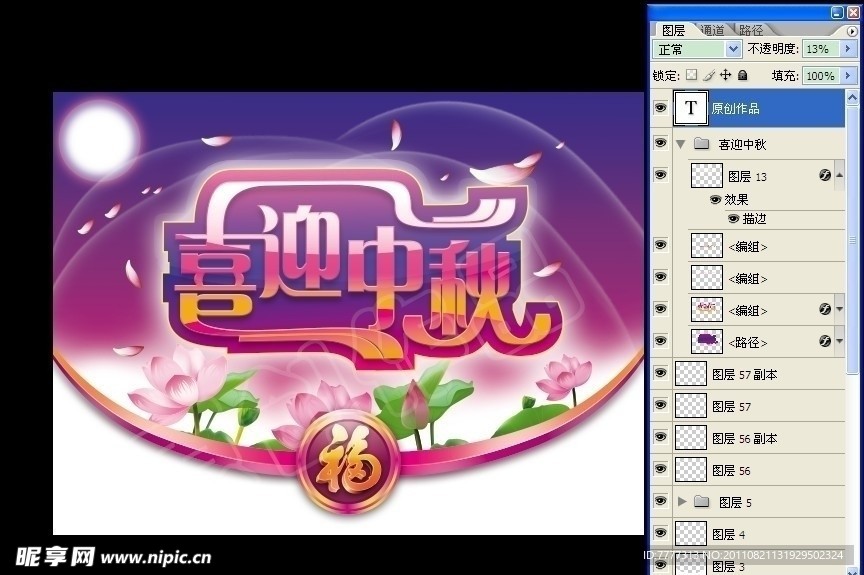The image size is (864, 575).
Task: Select the layer named 图层 56 副本
Action: point(744,438)
